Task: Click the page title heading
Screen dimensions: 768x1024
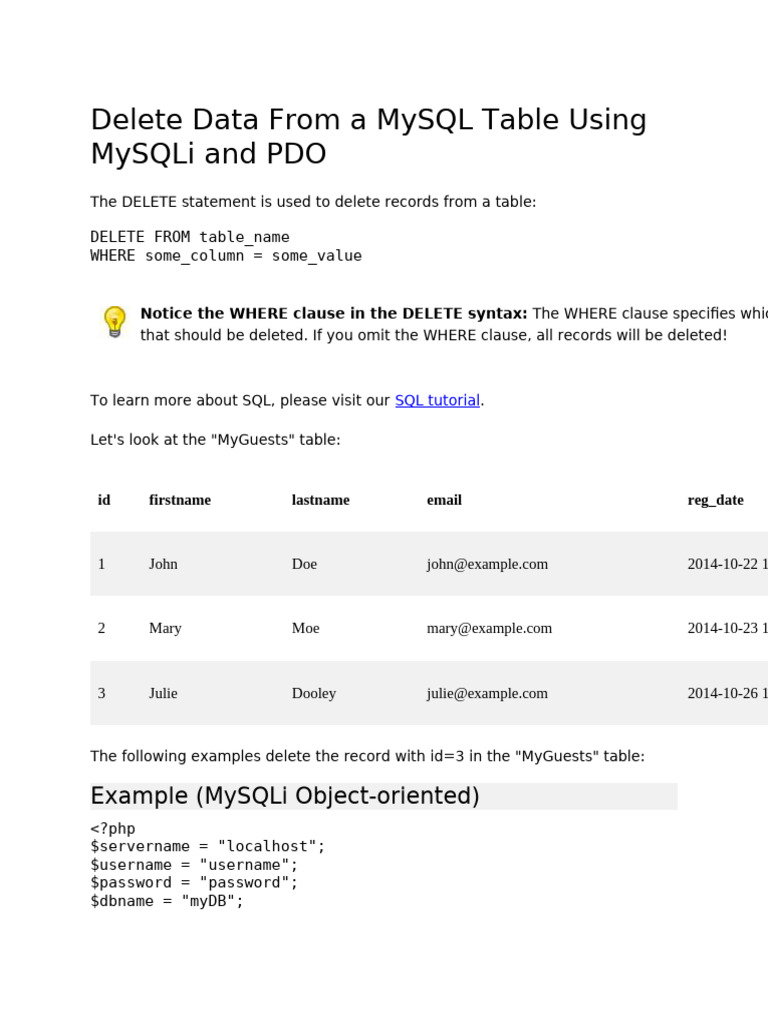Action: coord(368,137)
